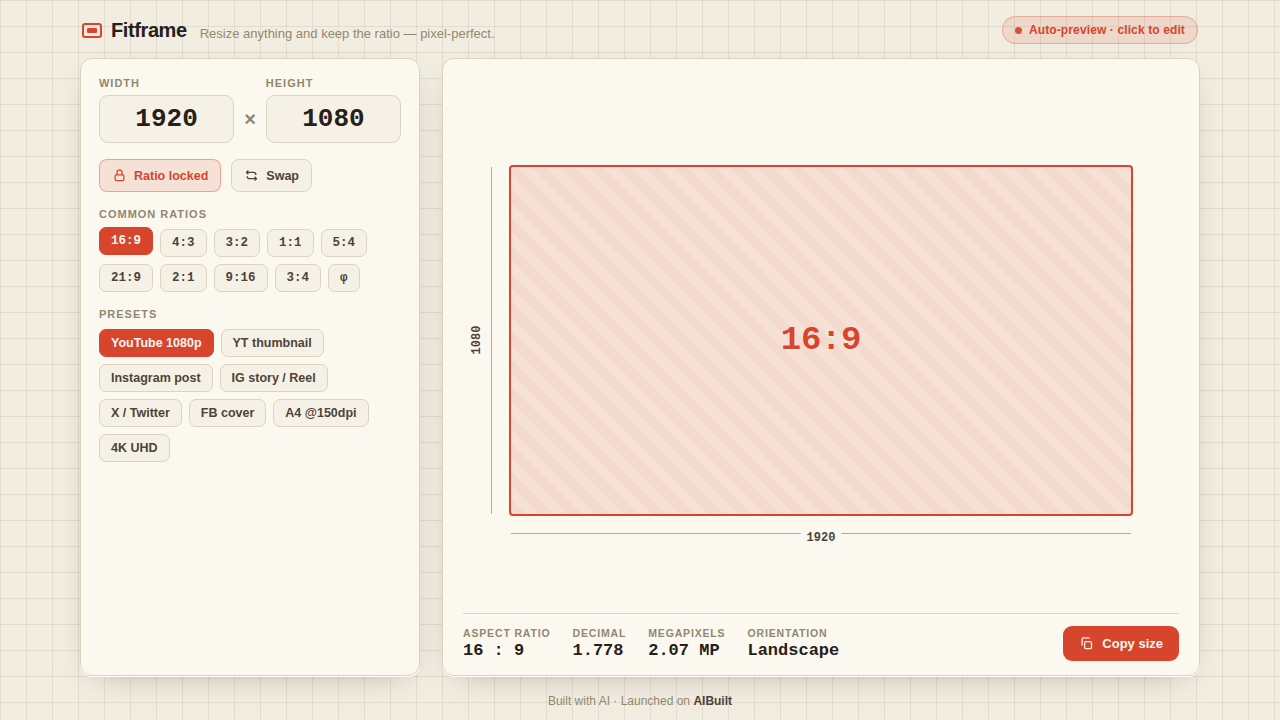The image size is (1280, 720).
Task: Choose the Instagram post preset
Action: pos(156,378)
